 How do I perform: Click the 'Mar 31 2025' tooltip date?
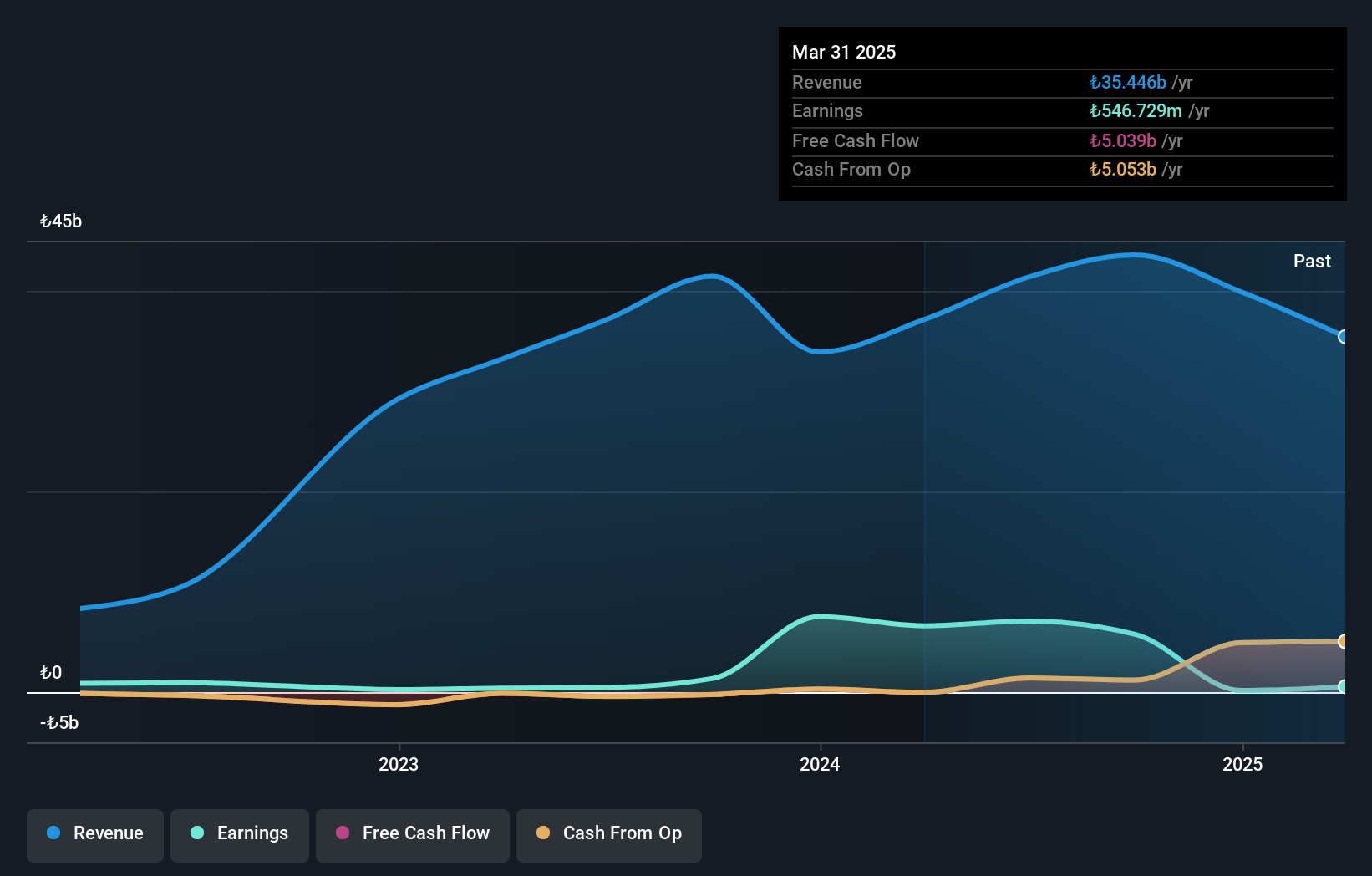[x=844, y=52]
